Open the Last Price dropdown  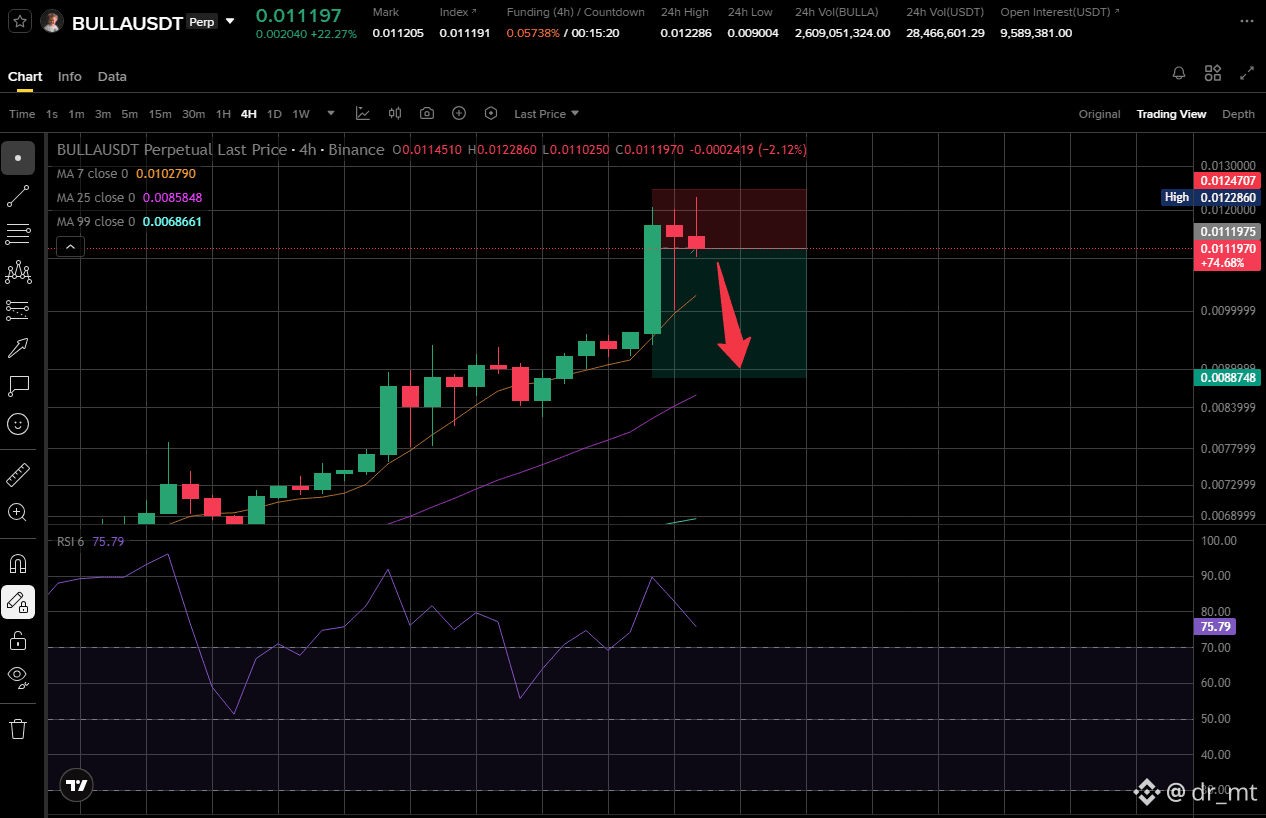point(547,114)
